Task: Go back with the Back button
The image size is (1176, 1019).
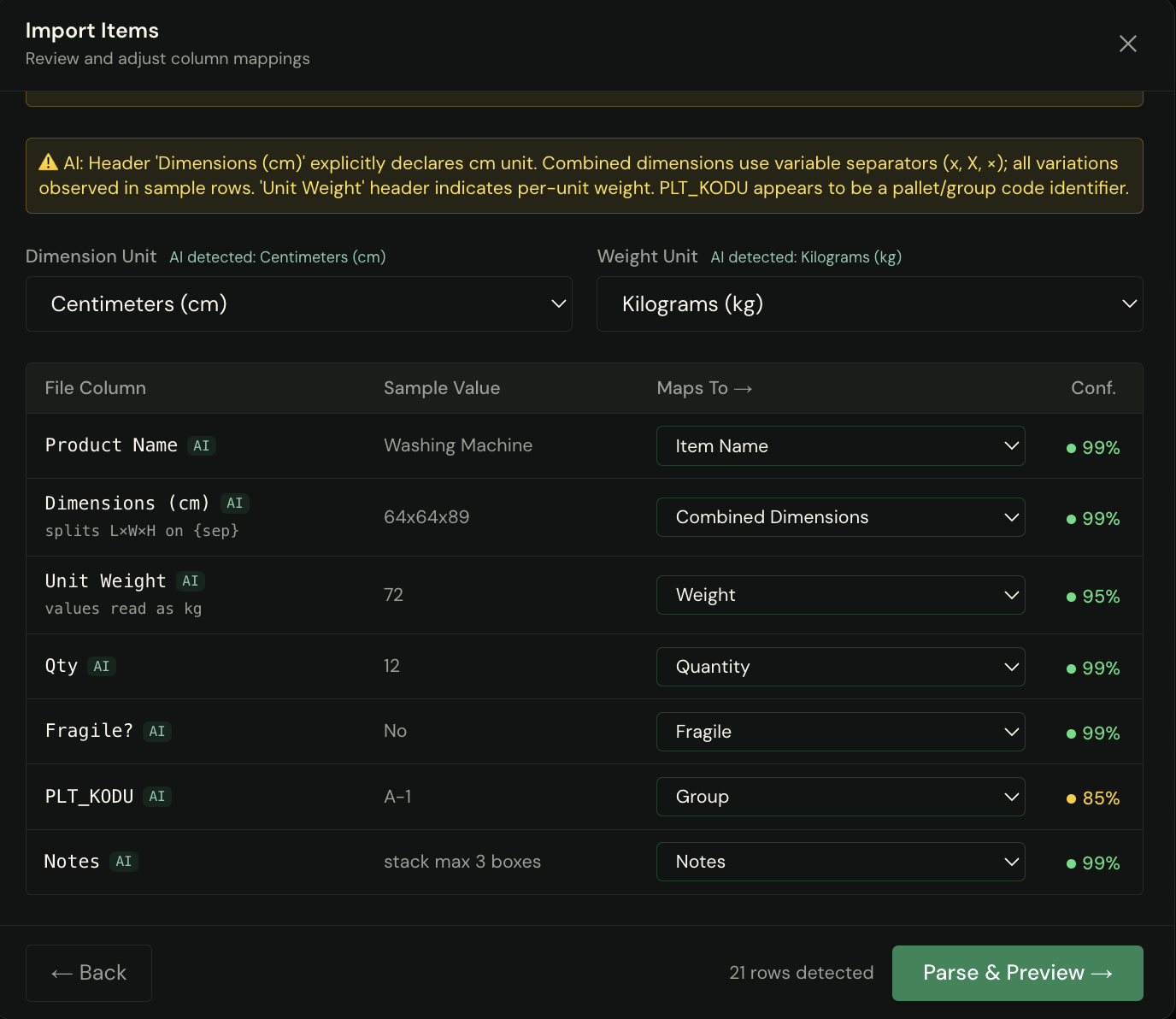Action: (89, 973)
